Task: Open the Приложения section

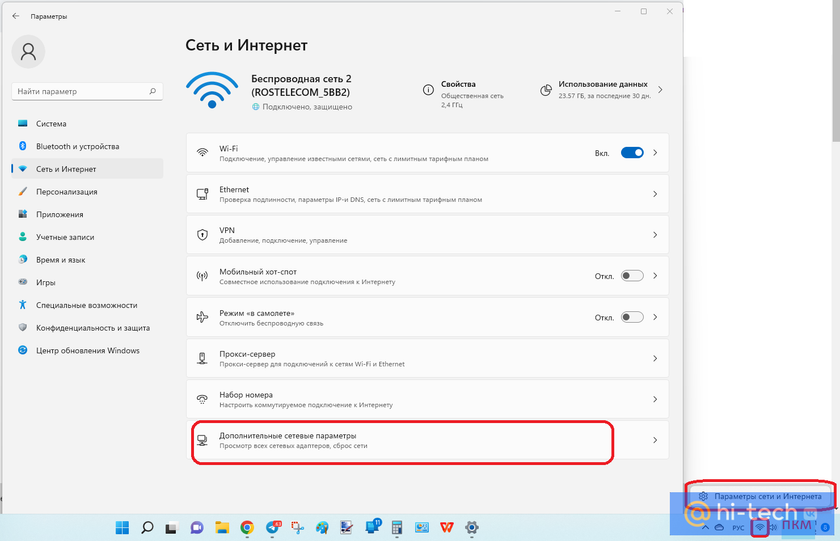Action: pyautogui.click(x=87, y=214)
